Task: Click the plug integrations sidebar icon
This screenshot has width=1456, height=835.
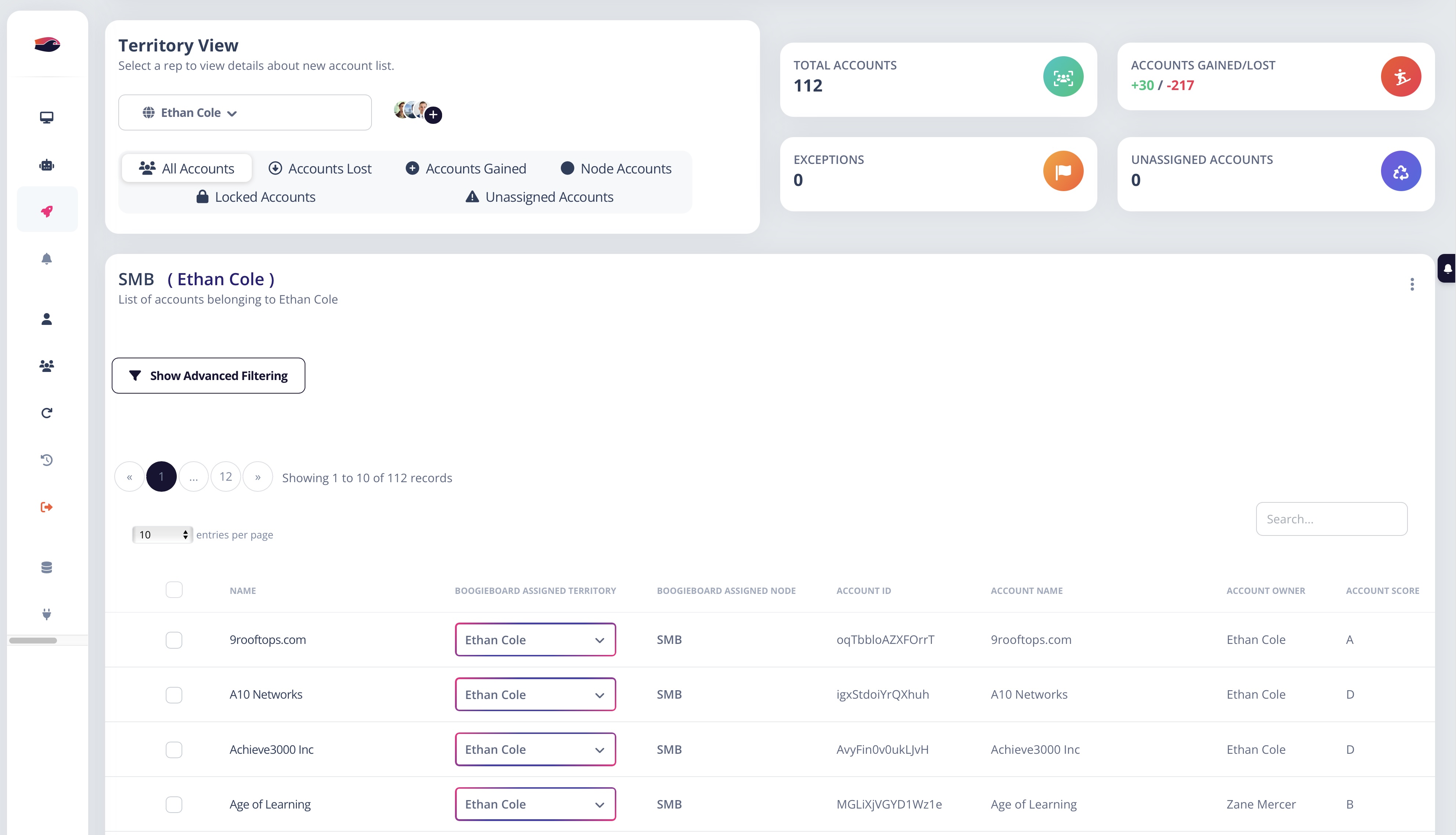Action: coord(46,614)
